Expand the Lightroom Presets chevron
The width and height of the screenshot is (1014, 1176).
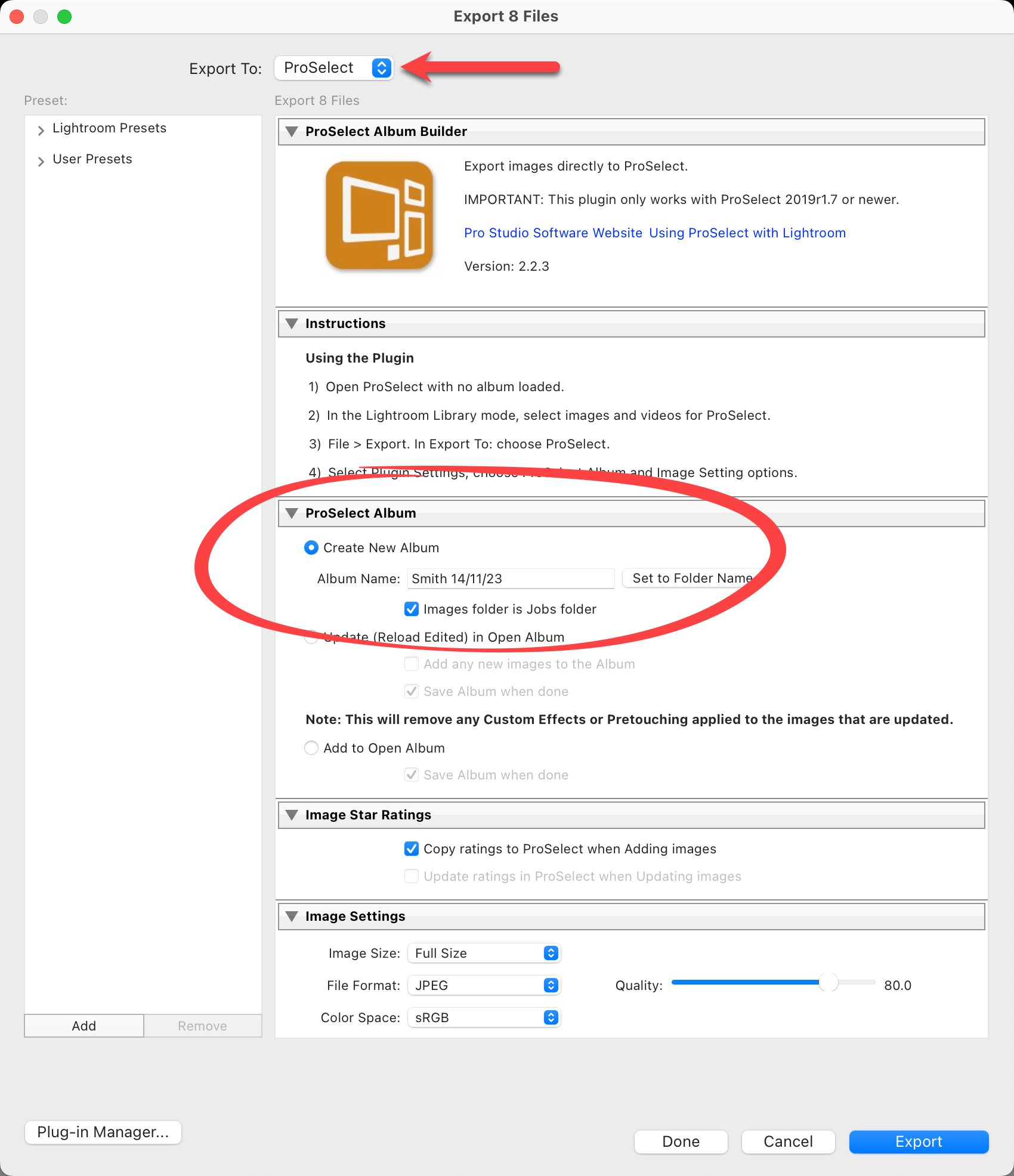(x=41, y=129)
